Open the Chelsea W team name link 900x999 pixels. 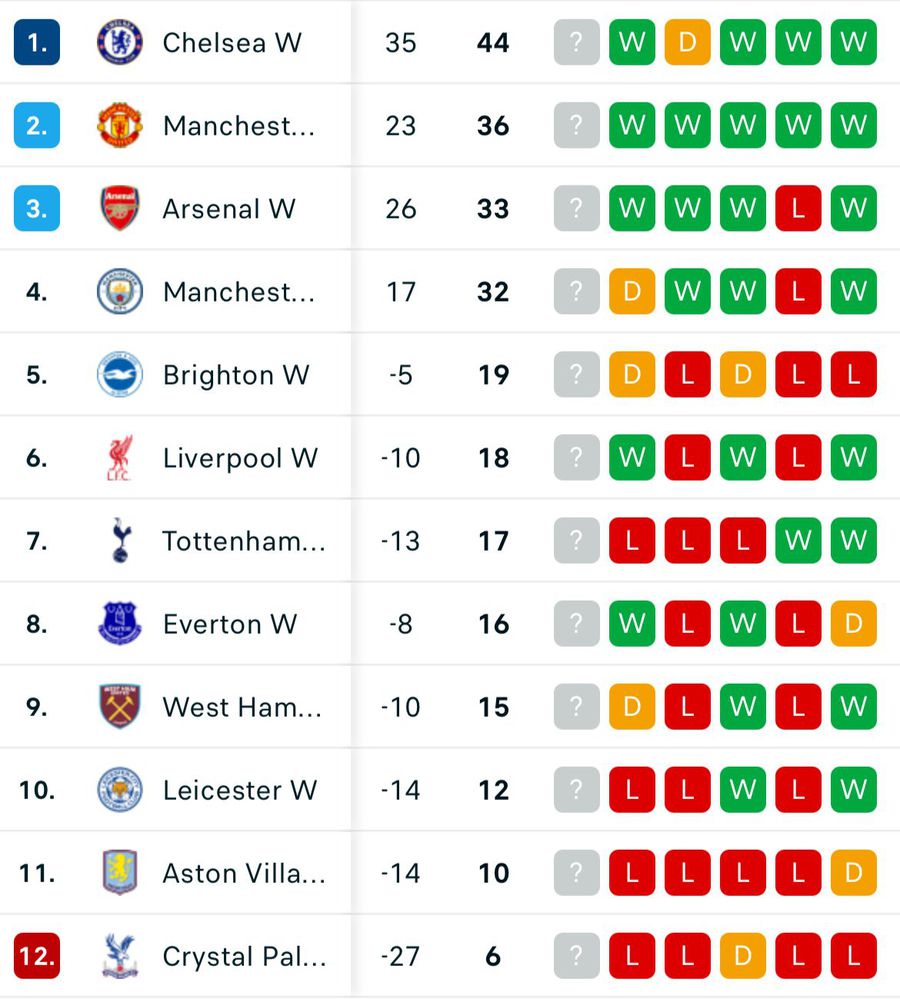tap(232, 42)
